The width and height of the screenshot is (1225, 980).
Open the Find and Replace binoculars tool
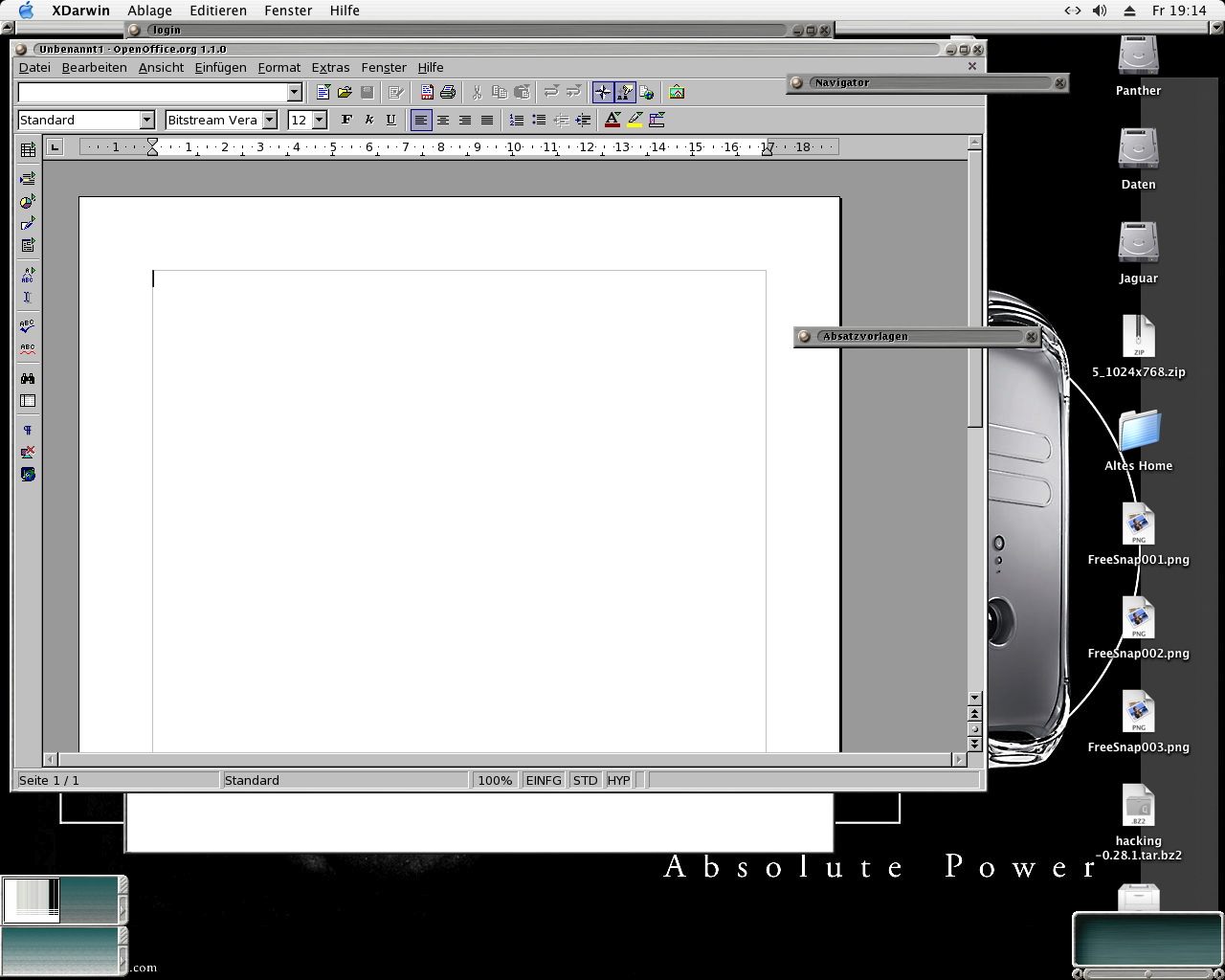(x=28, y=378)
